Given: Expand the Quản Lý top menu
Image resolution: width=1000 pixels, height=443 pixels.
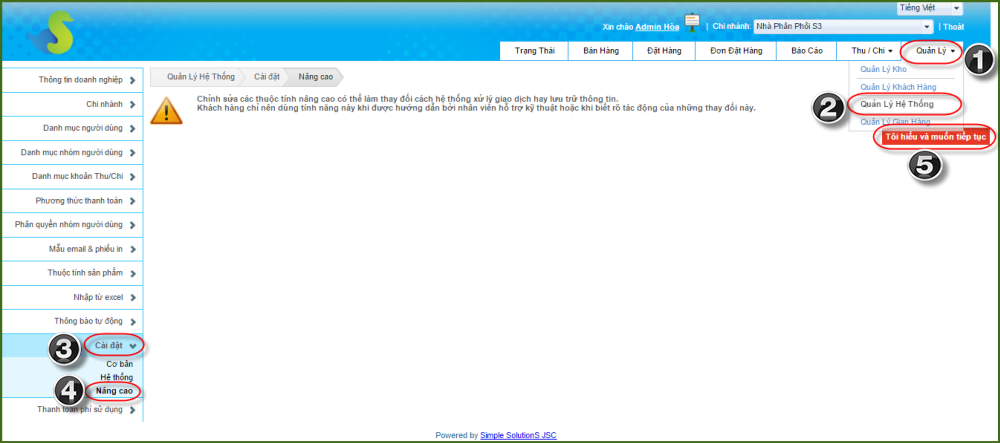Looking at the screenshot, I should click(x=935, y=50).
